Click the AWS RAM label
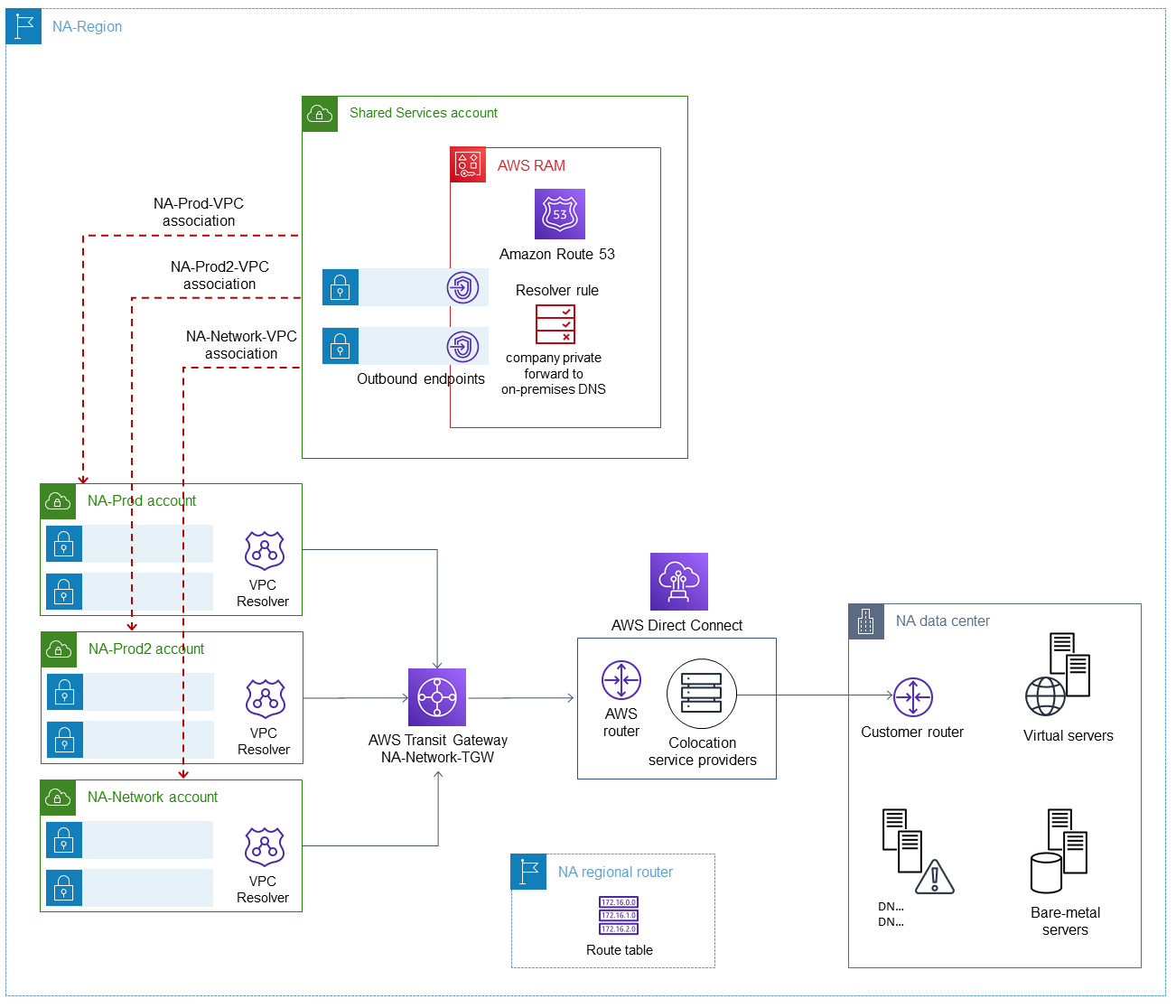Image resolution: width=1176 pixels, height=1008 pixels. coord(531,165)
